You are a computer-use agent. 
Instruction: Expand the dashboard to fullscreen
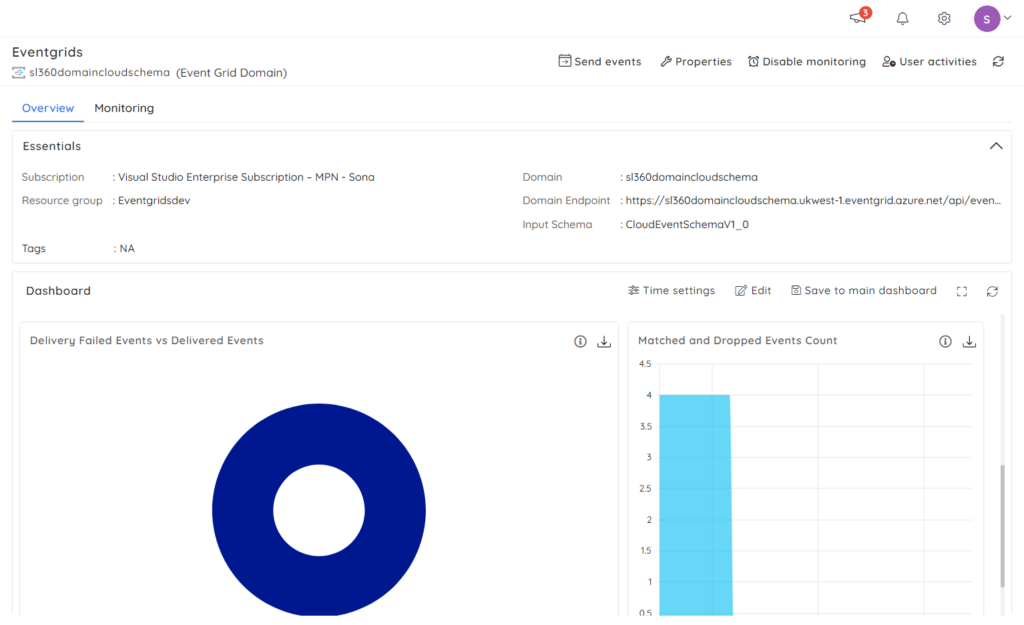962,290
